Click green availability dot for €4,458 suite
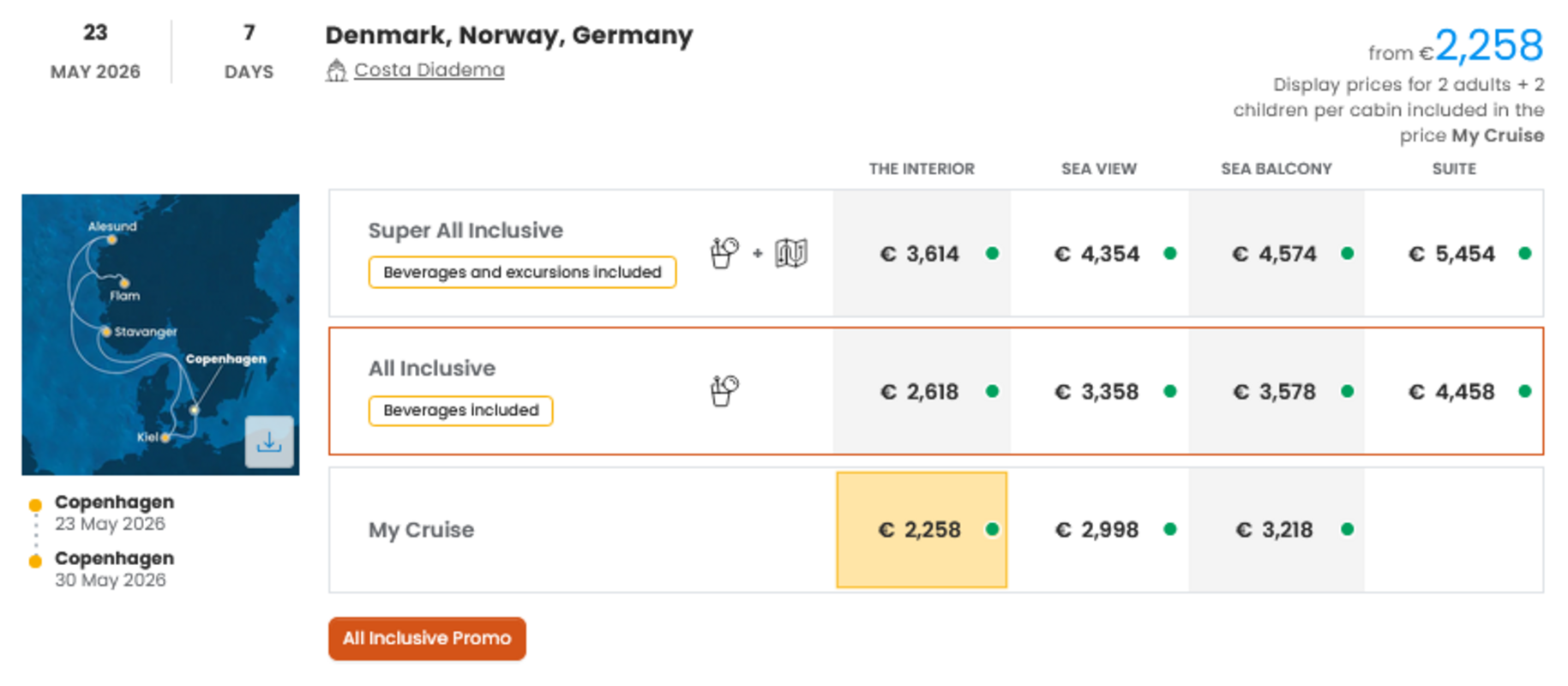The image size is (1568, 686). click(x=1524, y=391)
